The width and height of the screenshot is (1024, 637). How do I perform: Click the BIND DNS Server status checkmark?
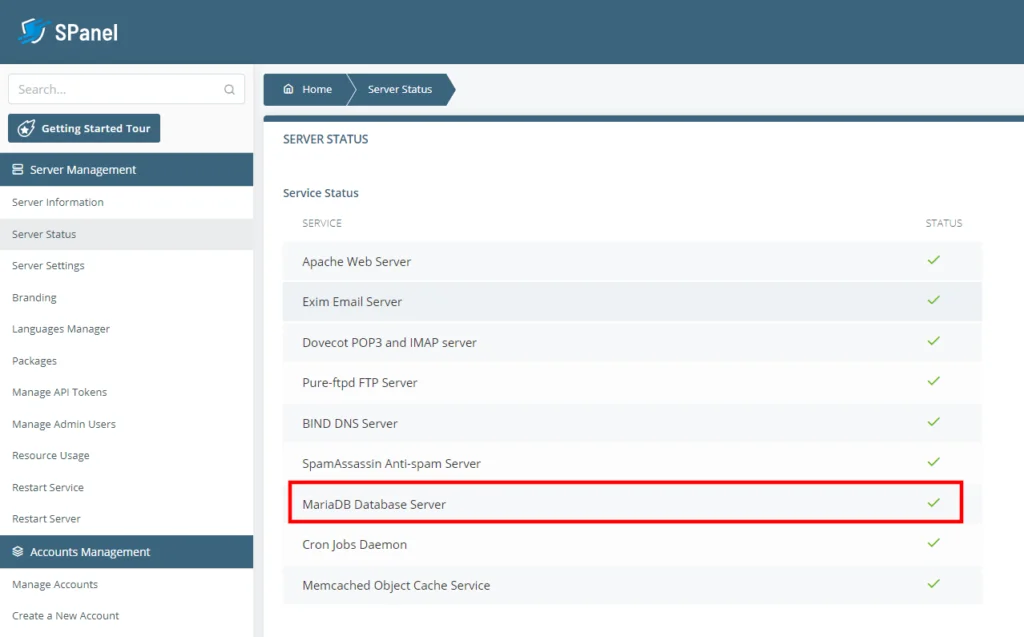click(x=933, y=422)
